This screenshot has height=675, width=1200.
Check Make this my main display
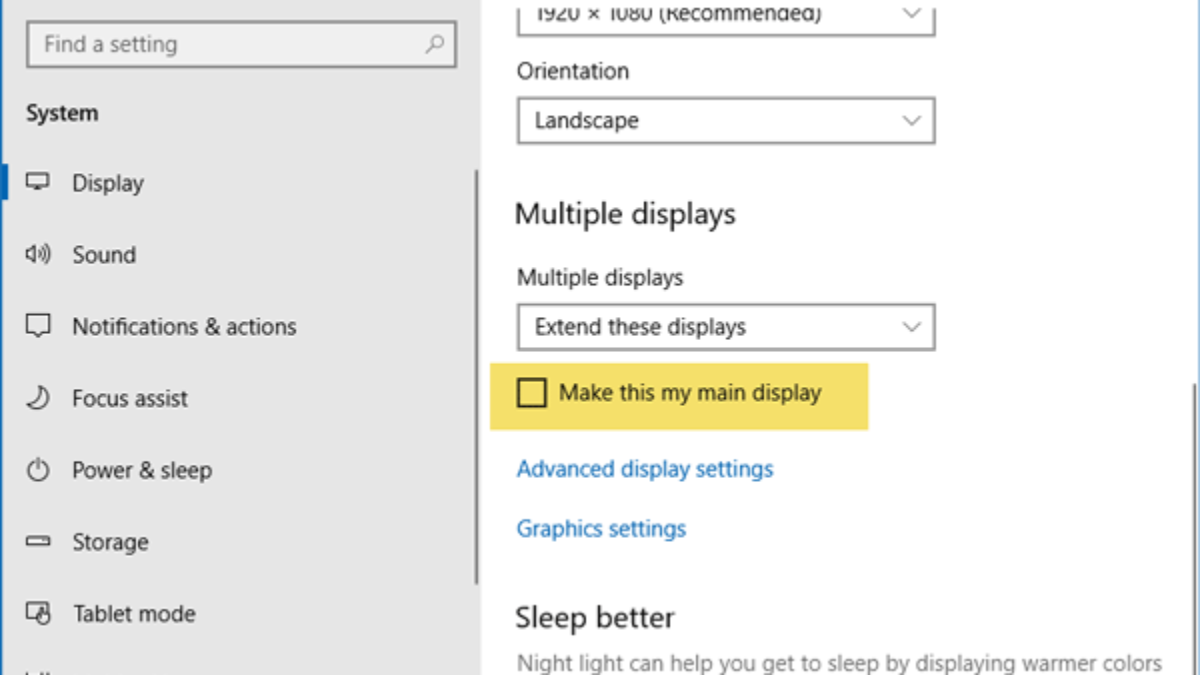tap(532, 393)
